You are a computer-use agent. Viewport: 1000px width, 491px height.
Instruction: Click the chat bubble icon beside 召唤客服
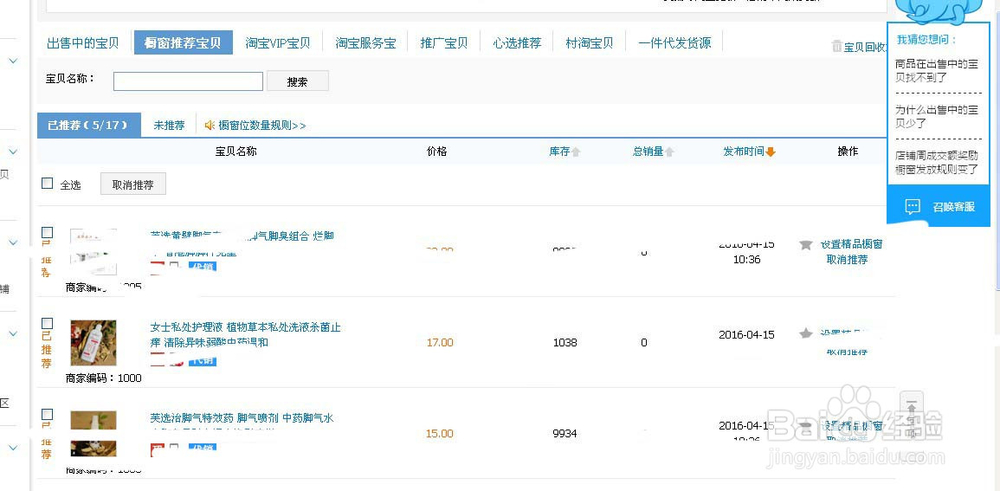tap(913, 207)
